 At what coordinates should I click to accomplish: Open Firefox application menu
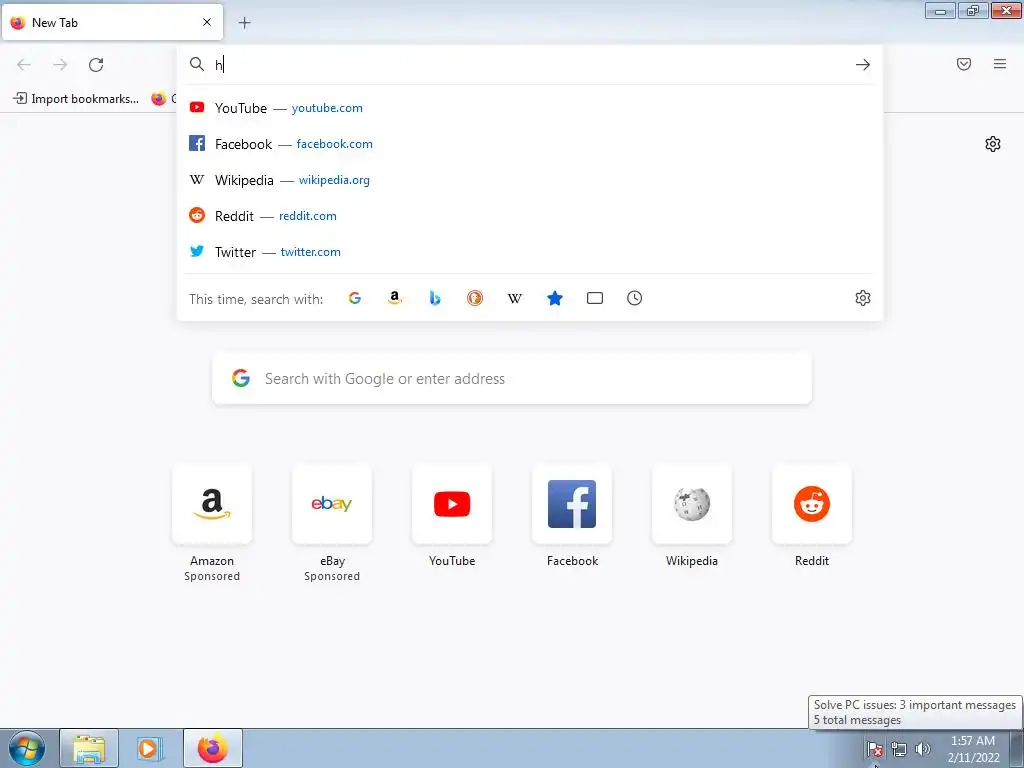pyautogui.click(x=1000, y=64)
